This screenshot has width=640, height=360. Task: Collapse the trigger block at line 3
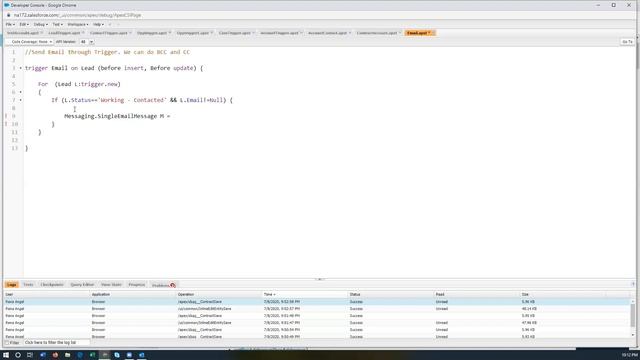20,68
